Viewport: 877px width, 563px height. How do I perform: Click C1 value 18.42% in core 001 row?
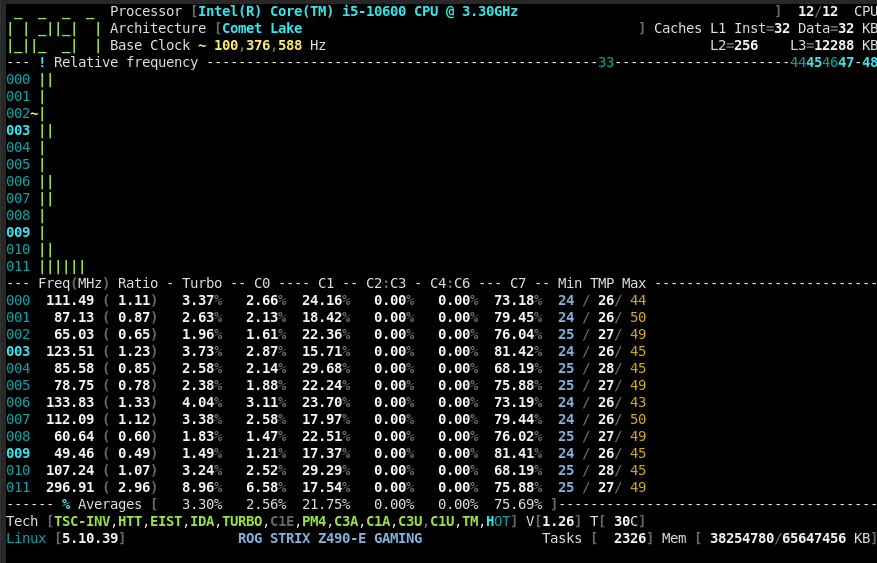click(x=326, y=317)
